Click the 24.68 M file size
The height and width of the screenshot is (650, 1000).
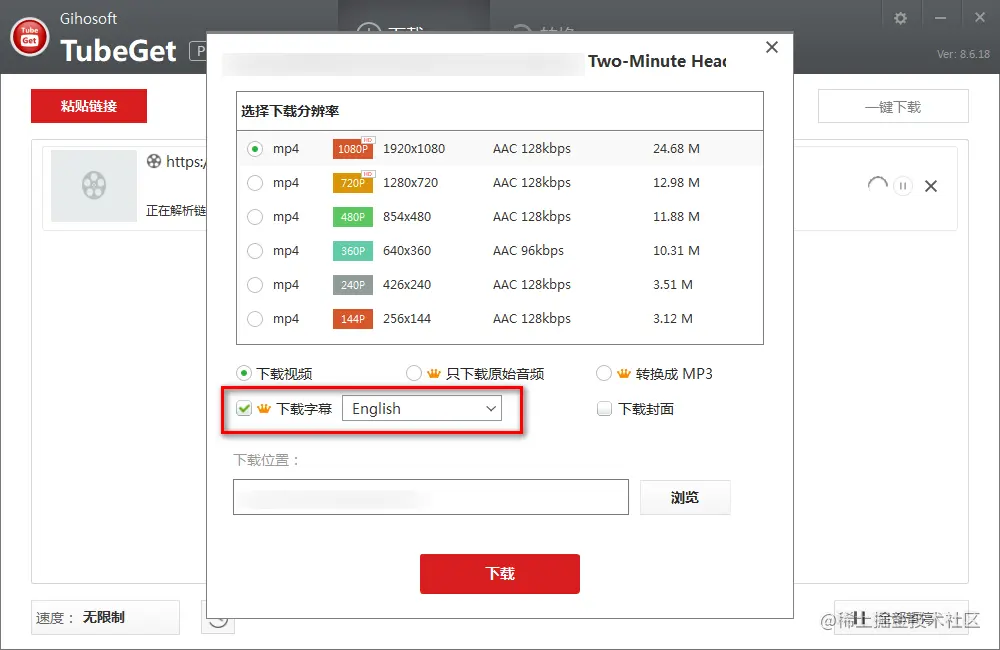tap(676, 149)
